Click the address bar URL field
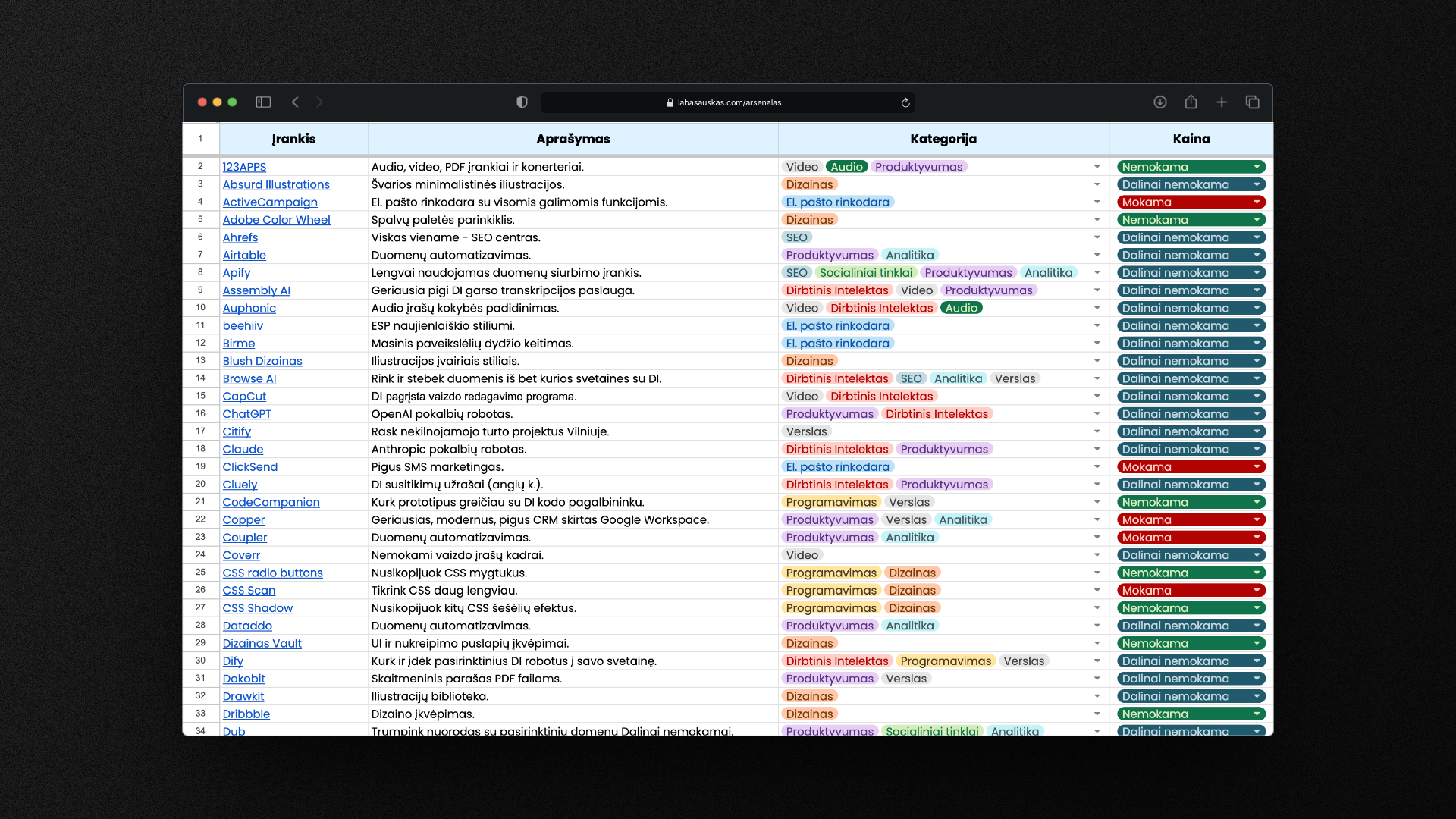 pyautogui.click(x=728, y=102)
